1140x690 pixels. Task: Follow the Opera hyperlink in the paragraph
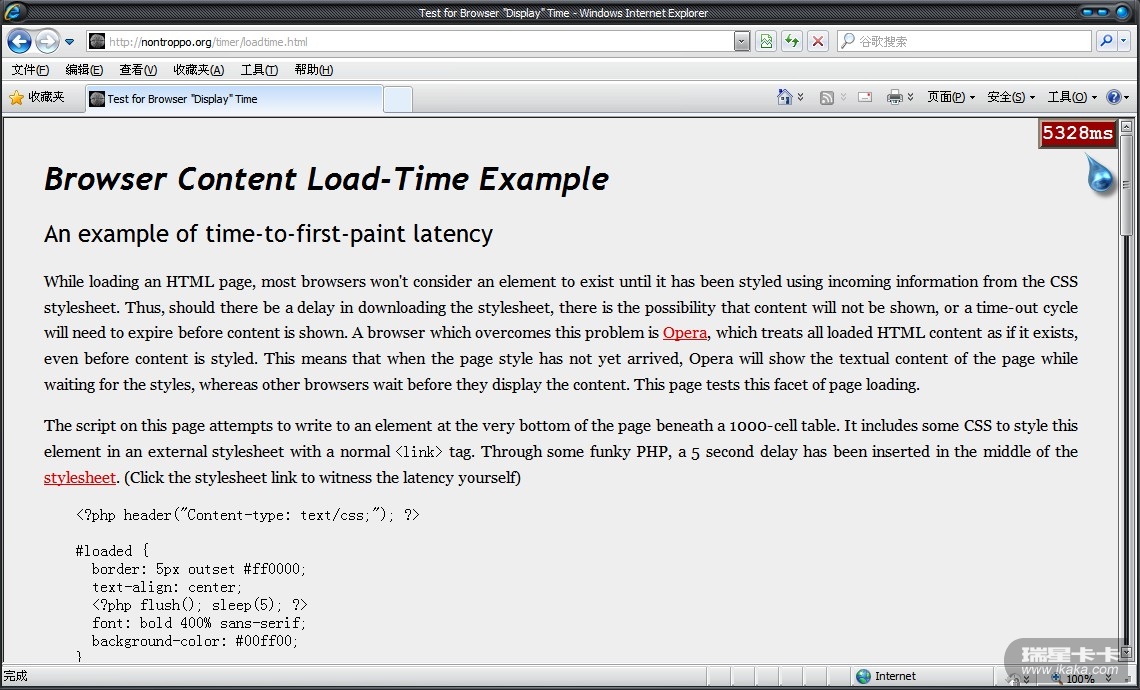pyautogui.click(x=685, y=333)
